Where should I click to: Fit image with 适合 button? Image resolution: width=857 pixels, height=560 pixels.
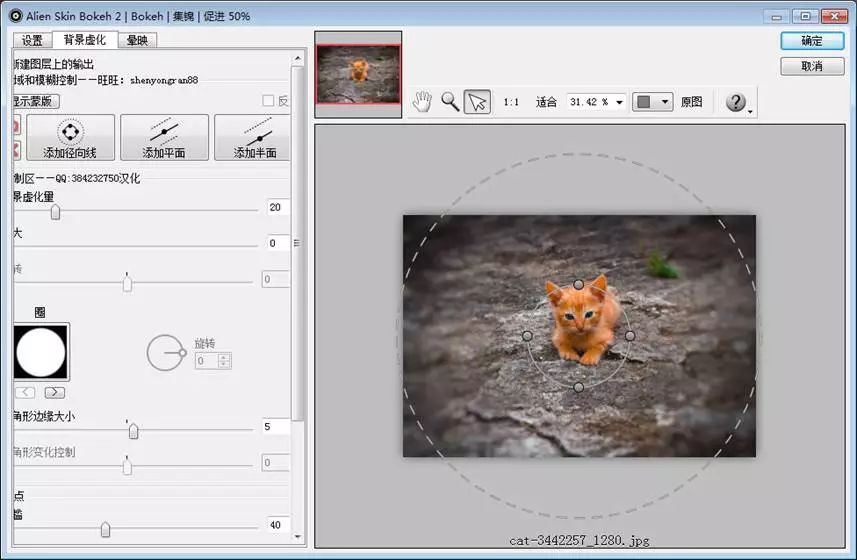pyautogui.click(x=546, y=102)
